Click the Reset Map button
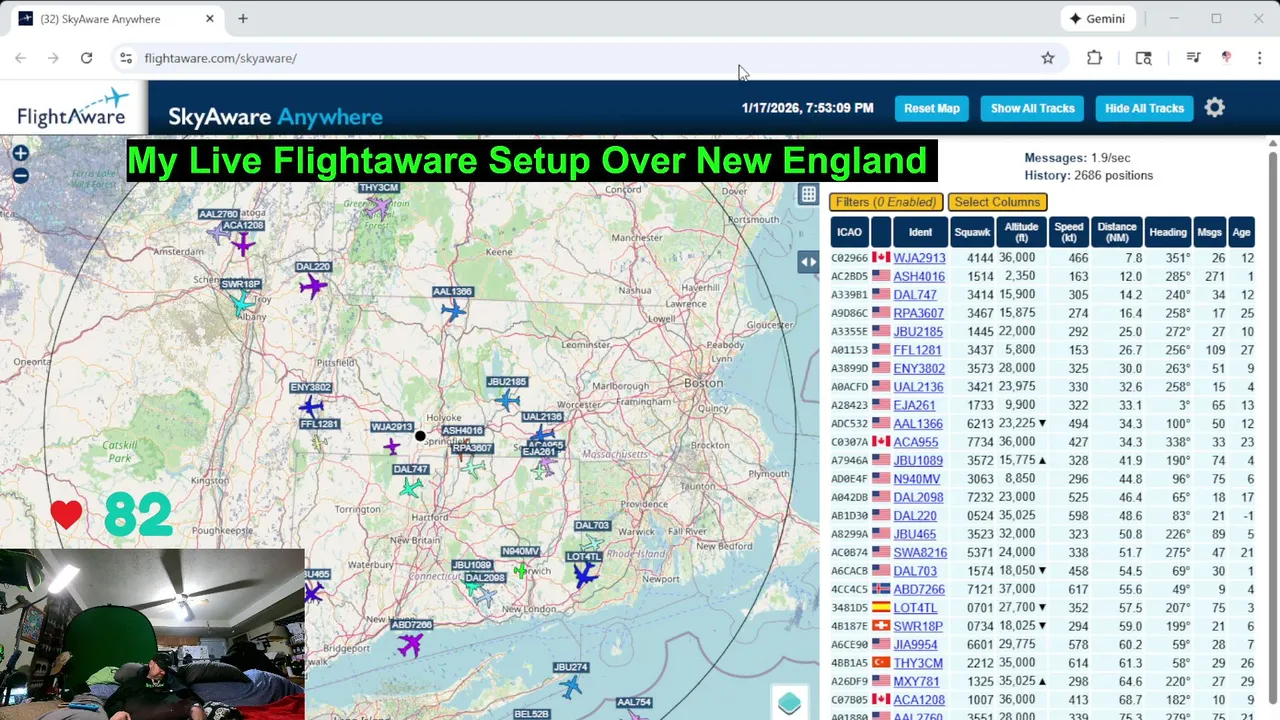 [932, 108]
